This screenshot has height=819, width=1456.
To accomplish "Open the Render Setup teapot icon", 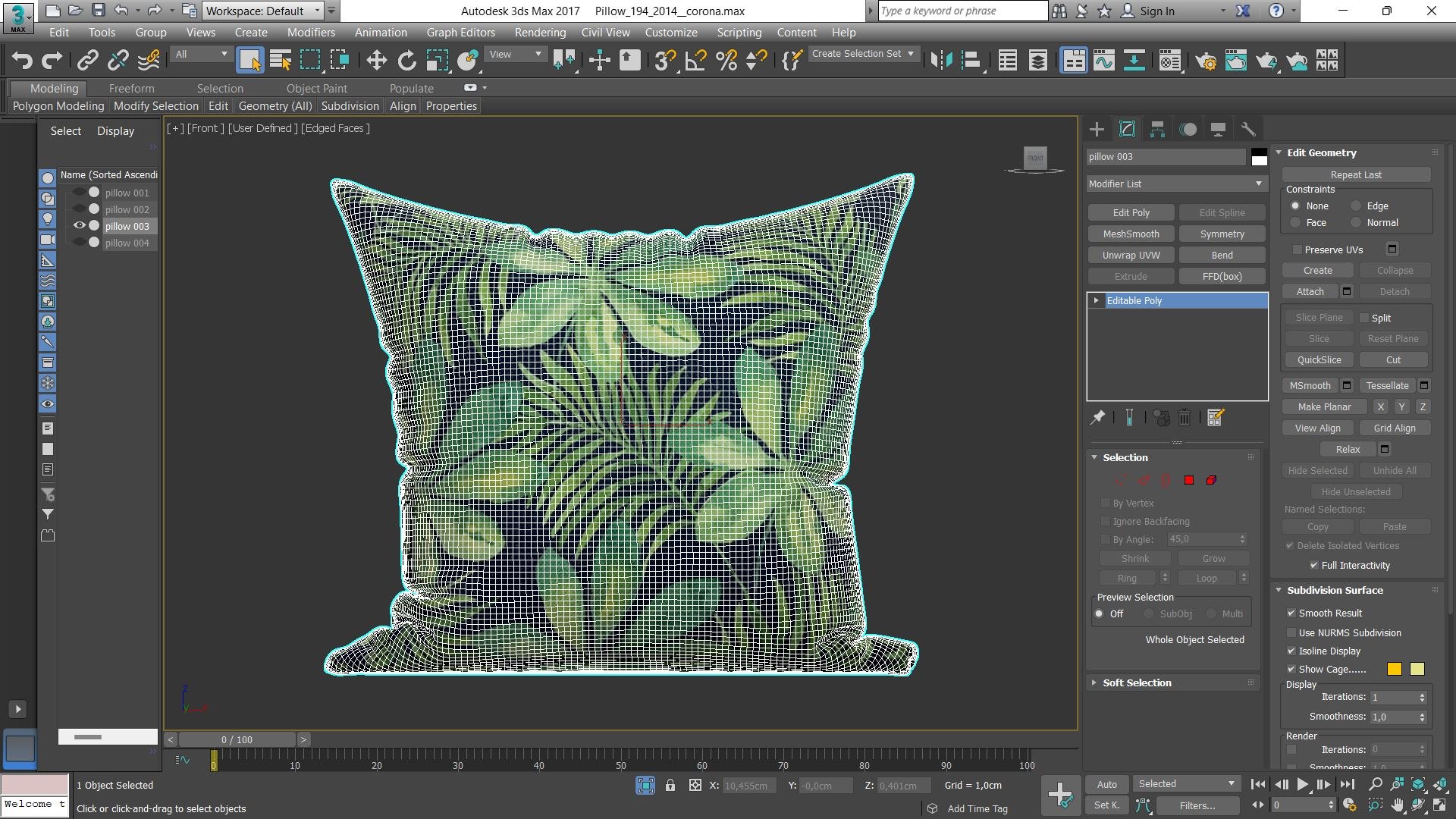I will (x=1206, y=60).
